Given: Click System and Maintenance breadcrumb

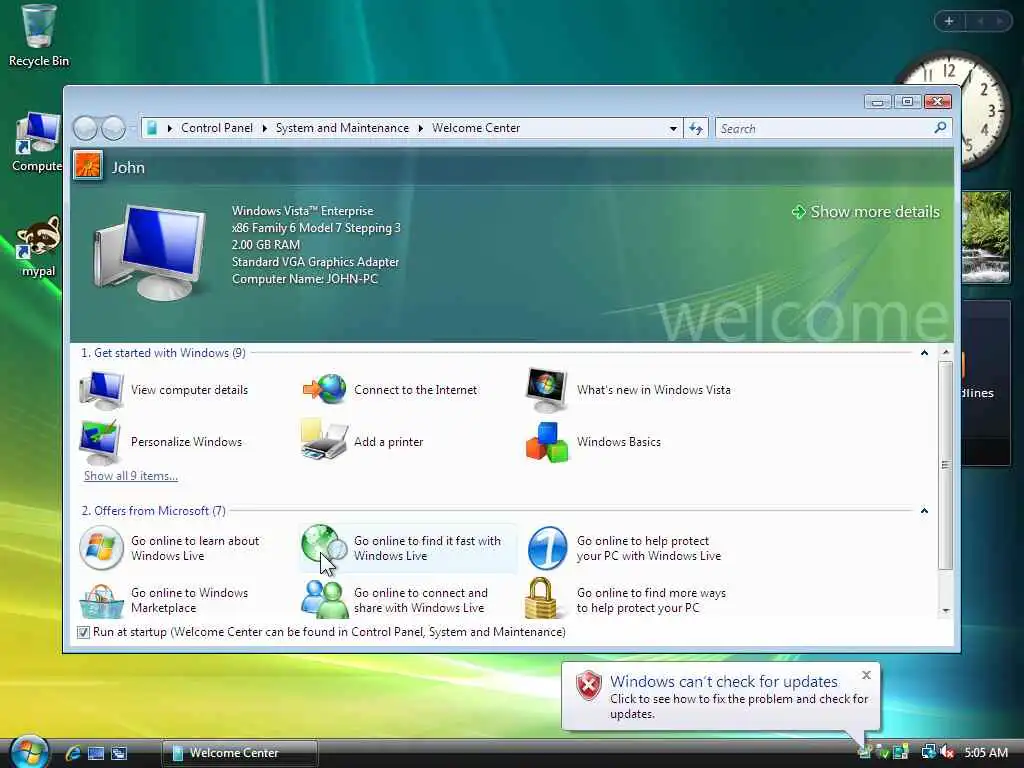Looking at the screenshot, I should pos(342,128).
